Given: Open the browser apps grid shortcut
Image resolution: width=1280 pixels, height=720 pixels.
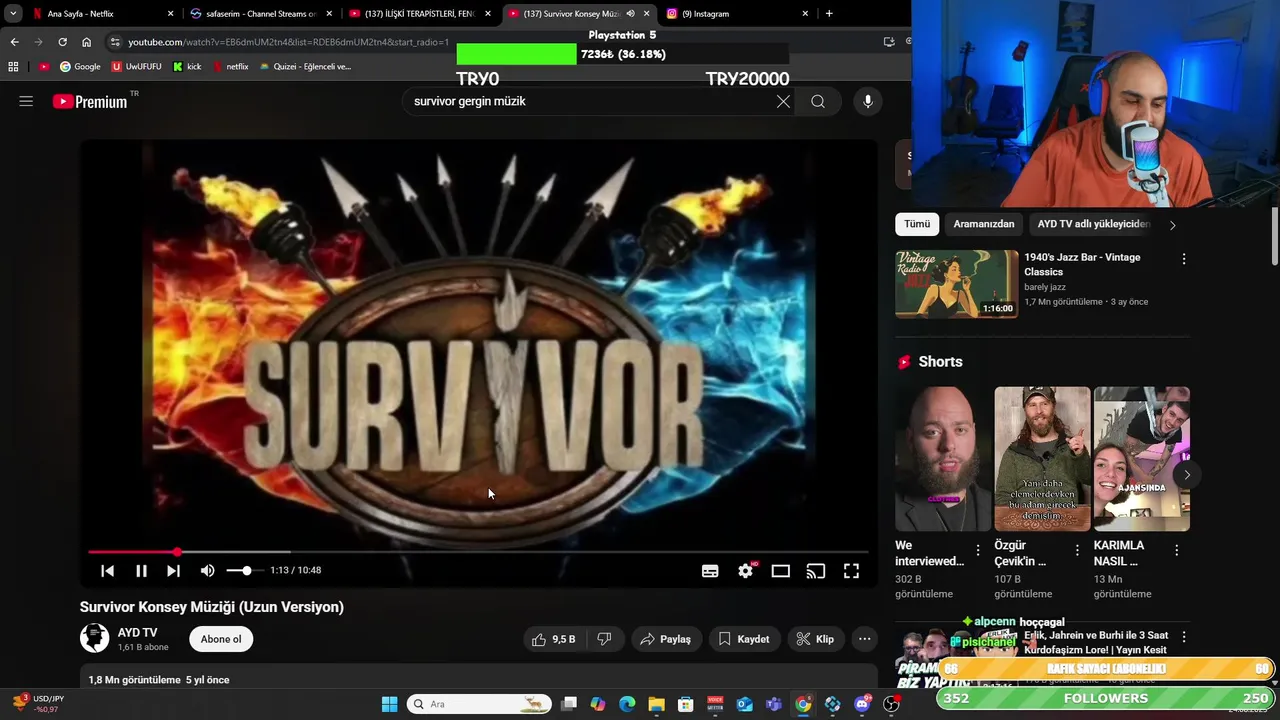Looking at the screenshot, I should pyautogui.click(x=13, y=67).
